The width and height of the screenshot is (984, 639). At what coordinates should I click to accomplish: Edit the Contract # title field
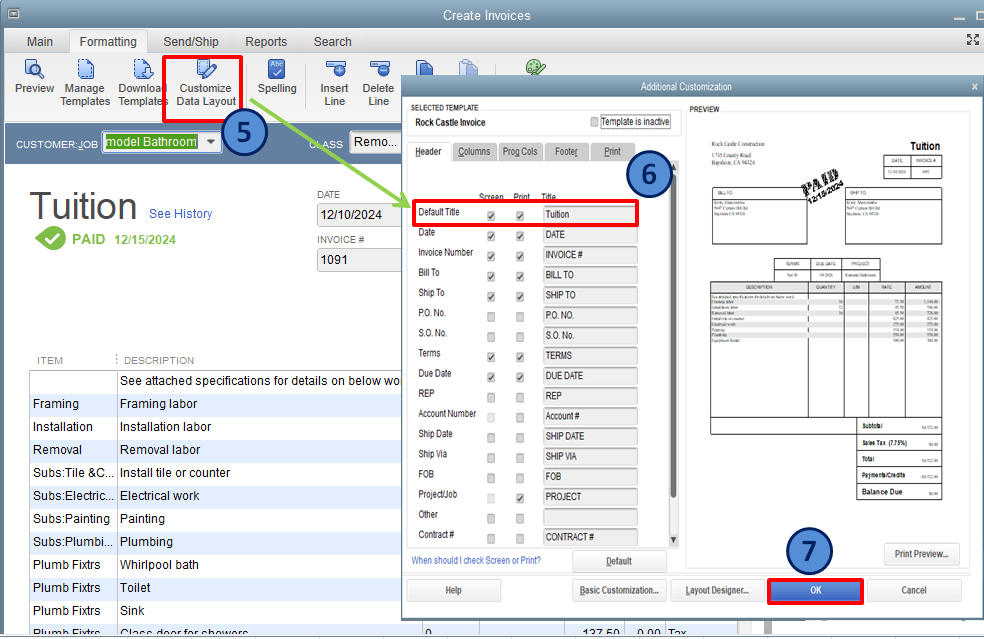591,537
